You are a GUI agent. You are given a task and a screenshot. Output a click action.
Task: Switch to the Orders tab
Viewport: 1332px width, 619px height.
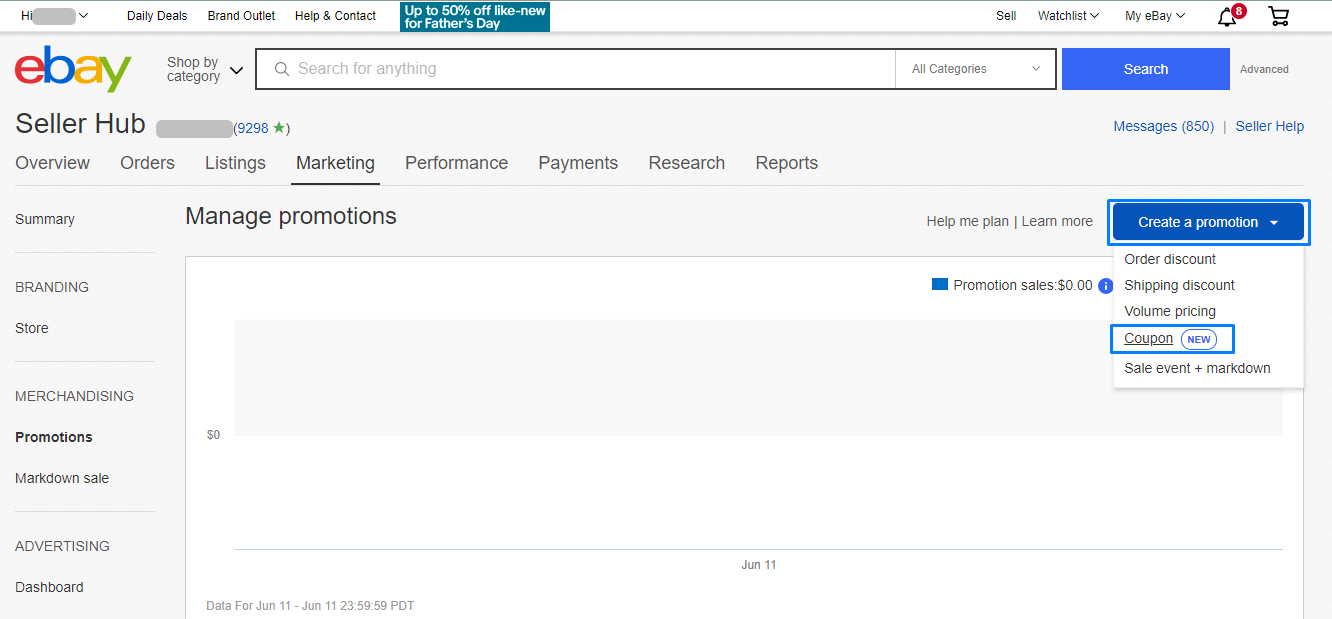(147, 163)
